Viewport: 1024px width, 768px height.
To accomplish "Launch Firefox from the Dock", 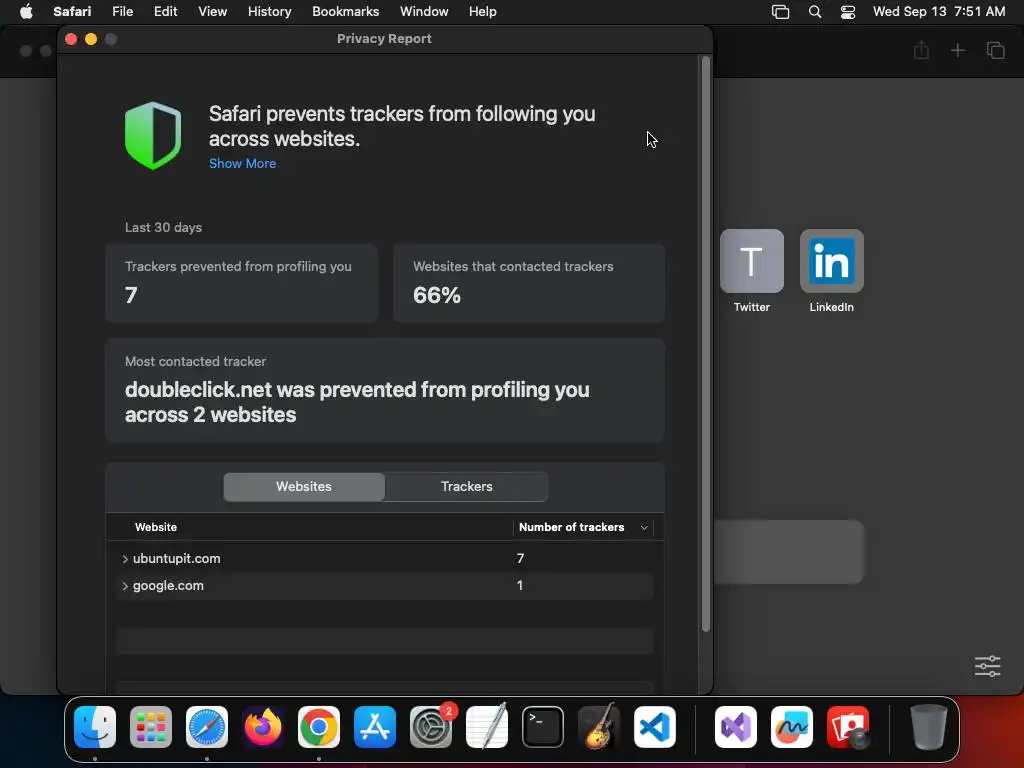I will [x=263, y=727].
